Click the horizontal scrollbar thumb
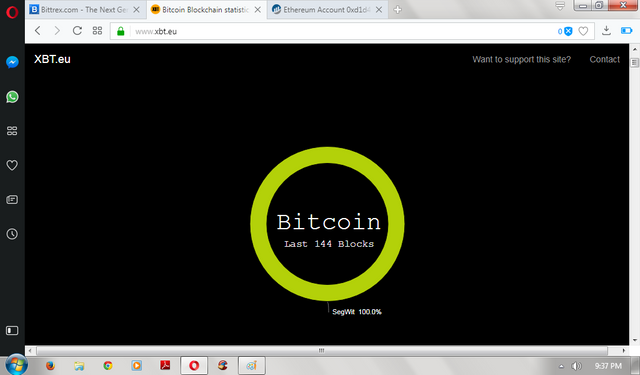 (x=322, y=351)
